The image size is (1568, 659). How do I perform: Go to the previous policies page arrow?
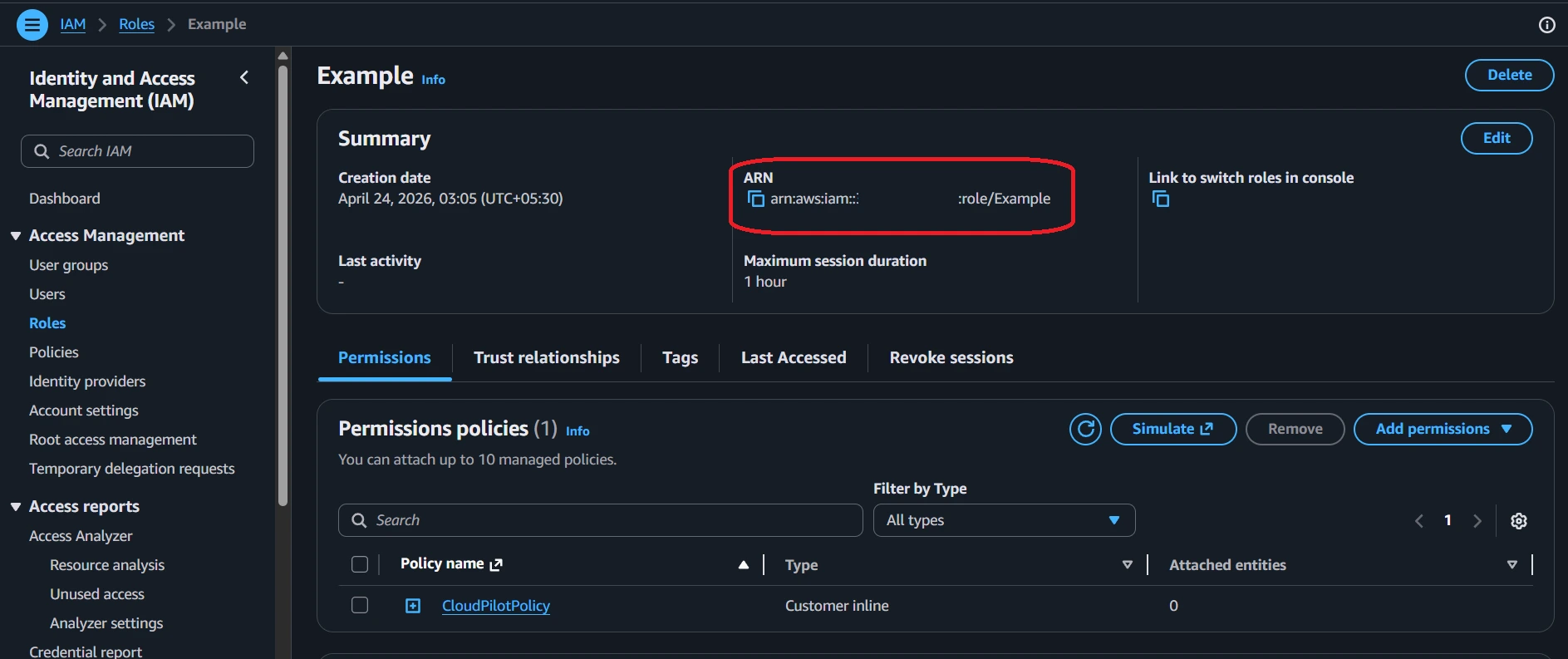pos(1419,521)
